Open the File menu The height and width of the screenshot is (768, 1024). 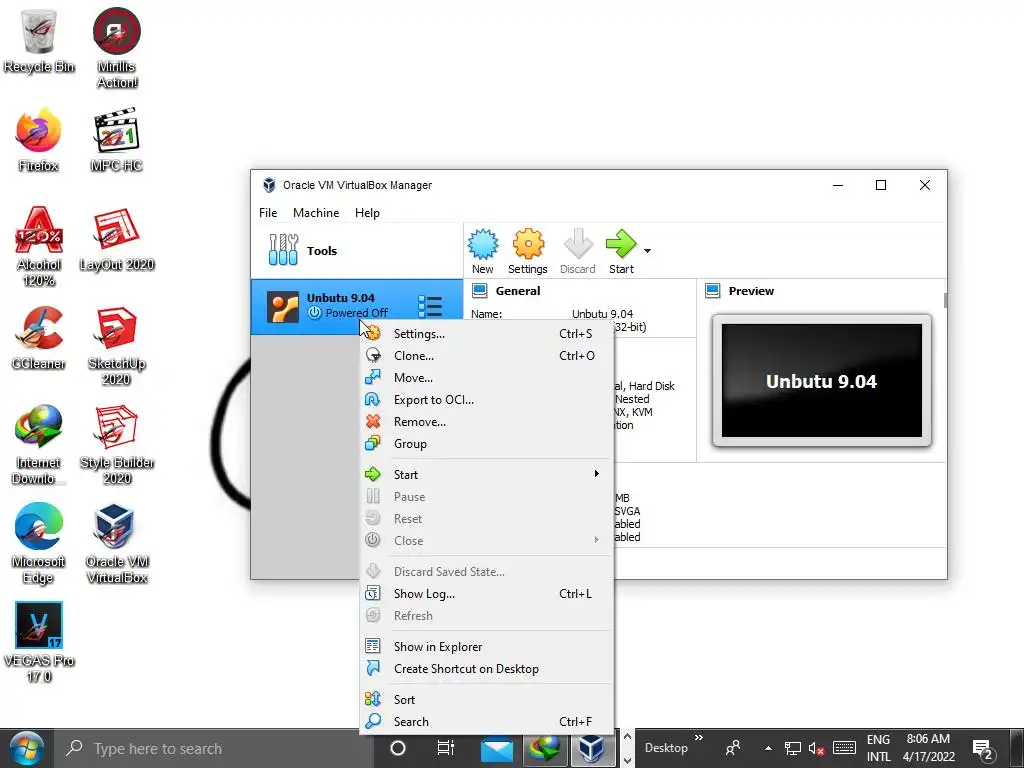[268, 213]
